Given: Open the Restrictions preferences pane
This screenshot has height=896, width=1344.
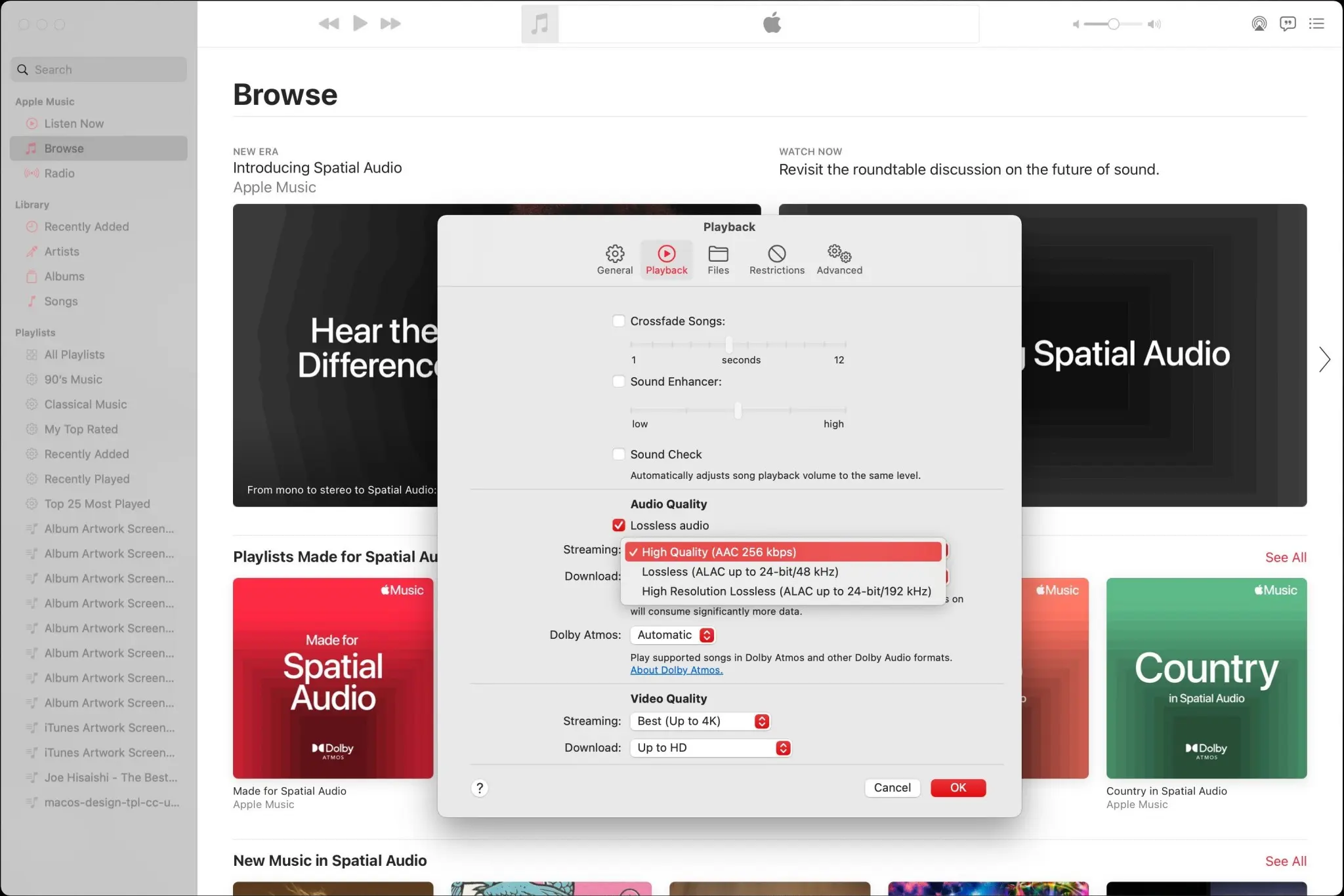Looking at the screenshot, I should point(776,260).
